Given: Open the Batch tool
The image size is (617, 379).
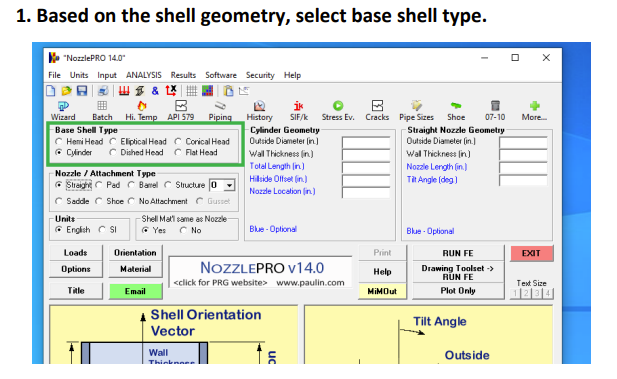Looking at the screenshot, I should point(102,111).
